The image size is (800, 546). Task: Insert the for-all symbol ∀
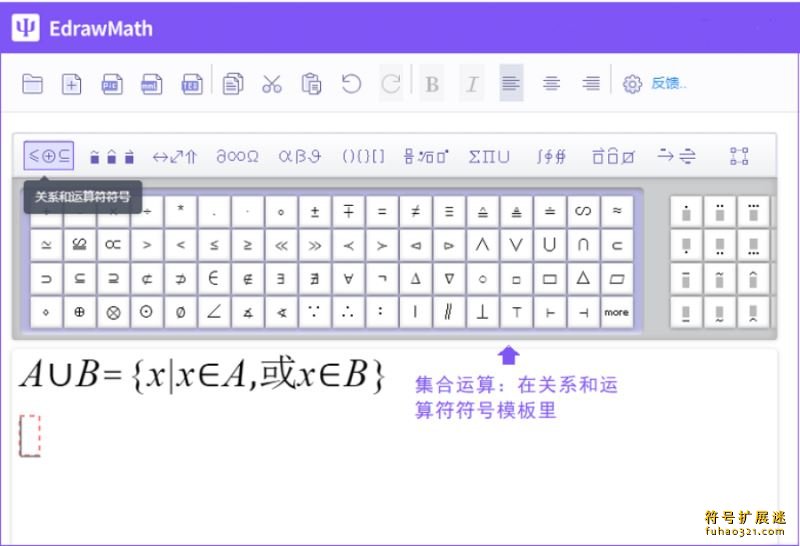(x=348, y=279)
